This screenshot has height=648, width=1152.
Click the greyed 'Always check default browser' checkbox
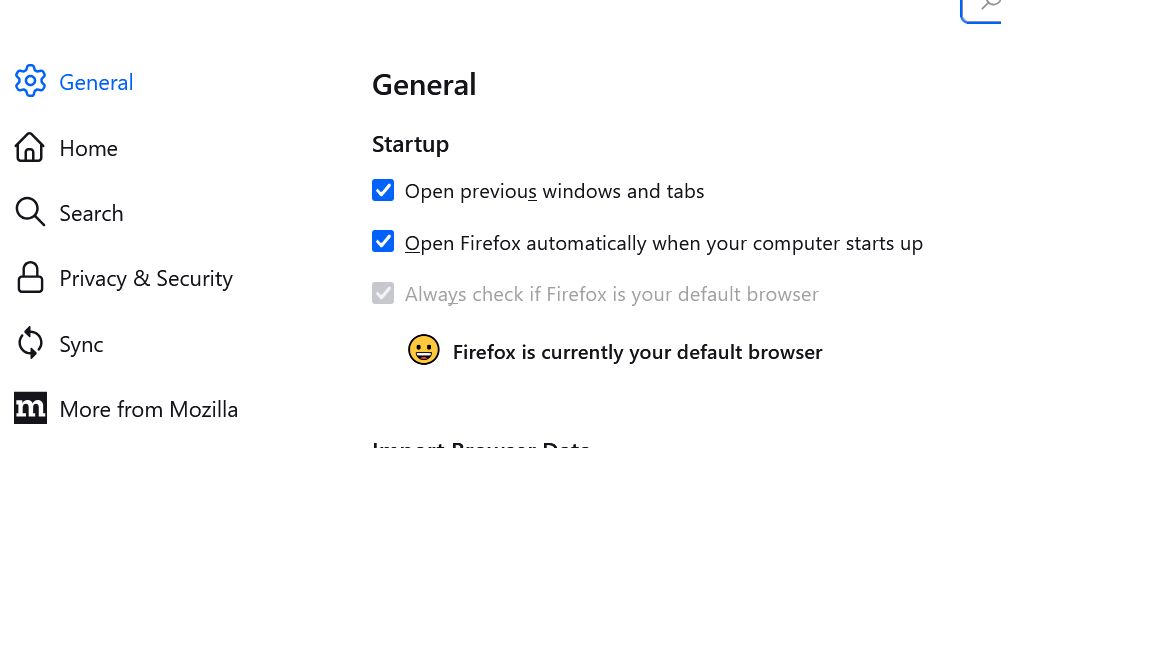(x=383, y=293)
